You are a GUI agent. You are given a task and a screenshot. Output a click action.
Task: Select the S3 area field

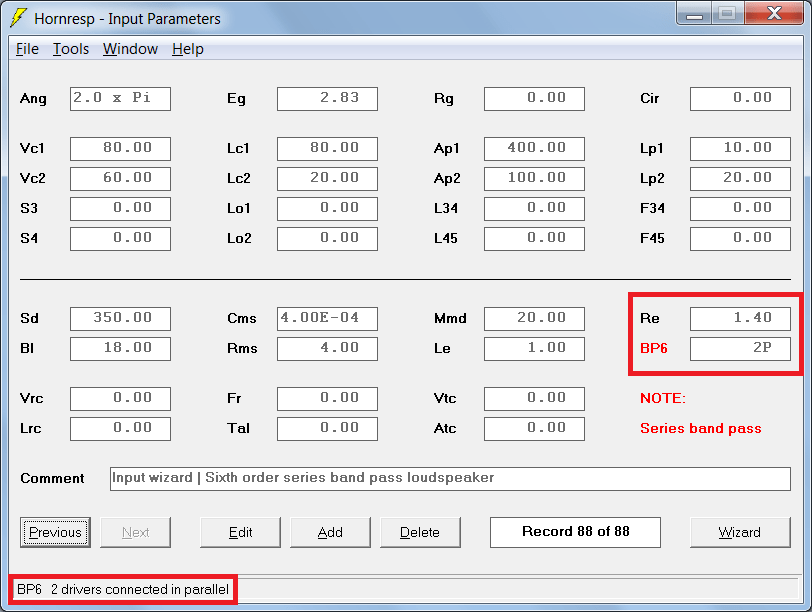coord(120,209)
